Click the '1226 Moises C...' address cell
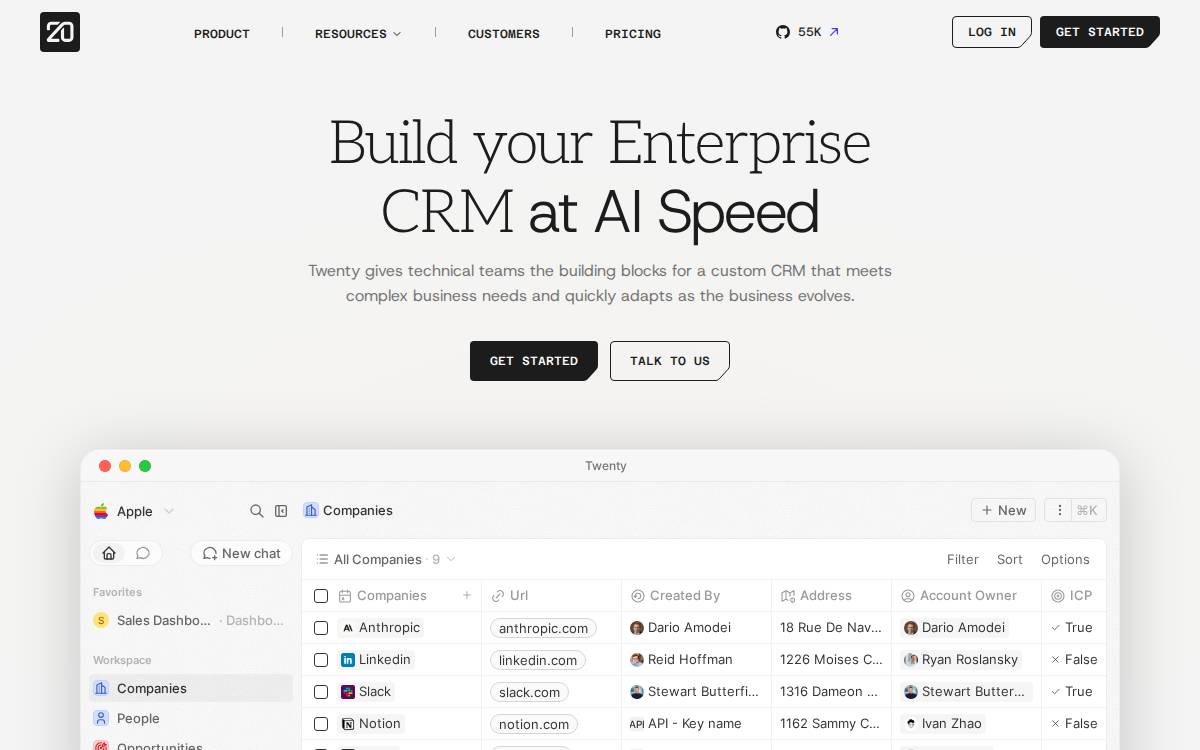Image resolution: width=1200 pixels, height=750 pixels. click(x=831, y=660)
